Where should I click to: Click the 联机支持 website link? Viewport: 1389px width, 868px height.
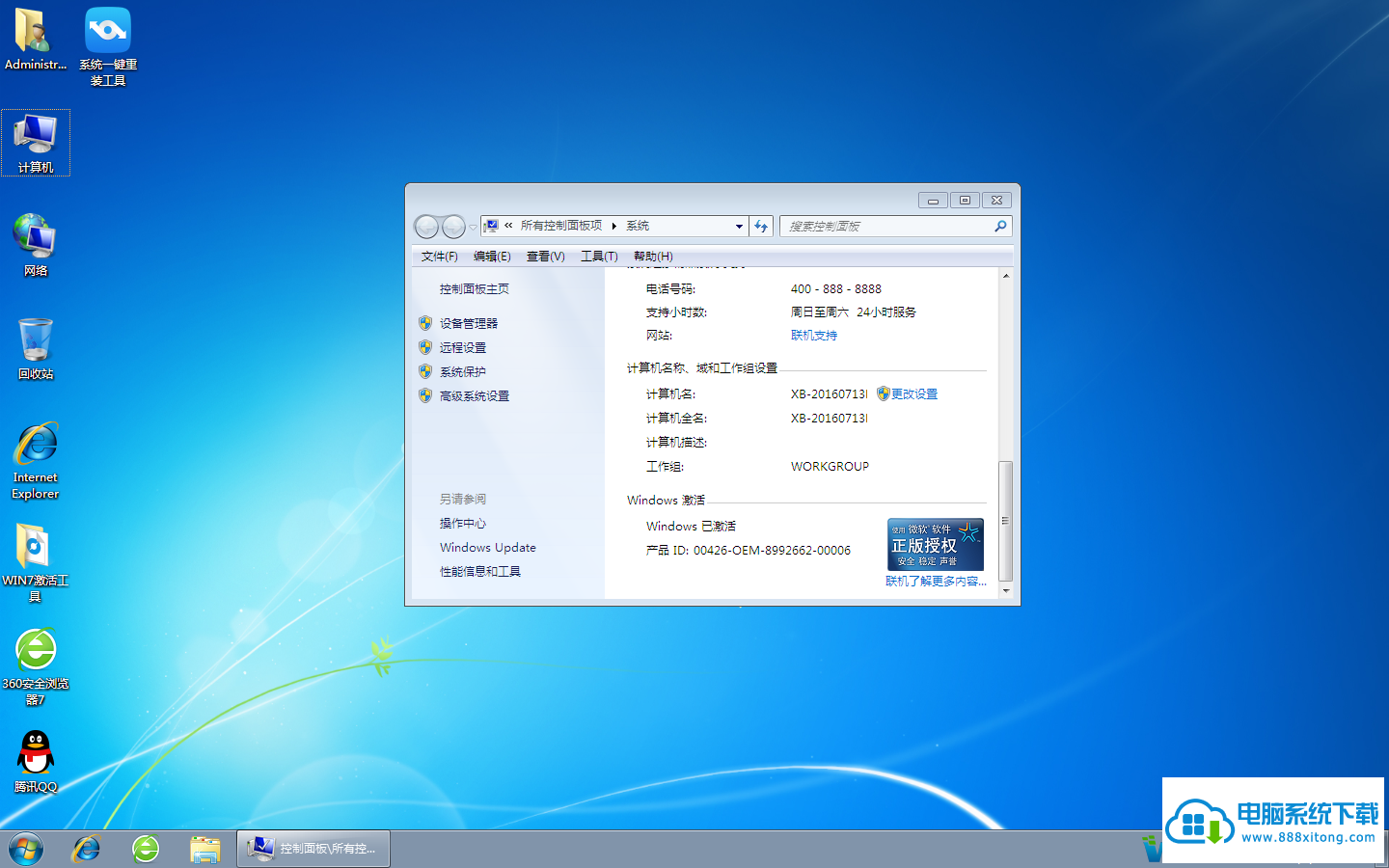pyautogui.click(x=814, y=335)
